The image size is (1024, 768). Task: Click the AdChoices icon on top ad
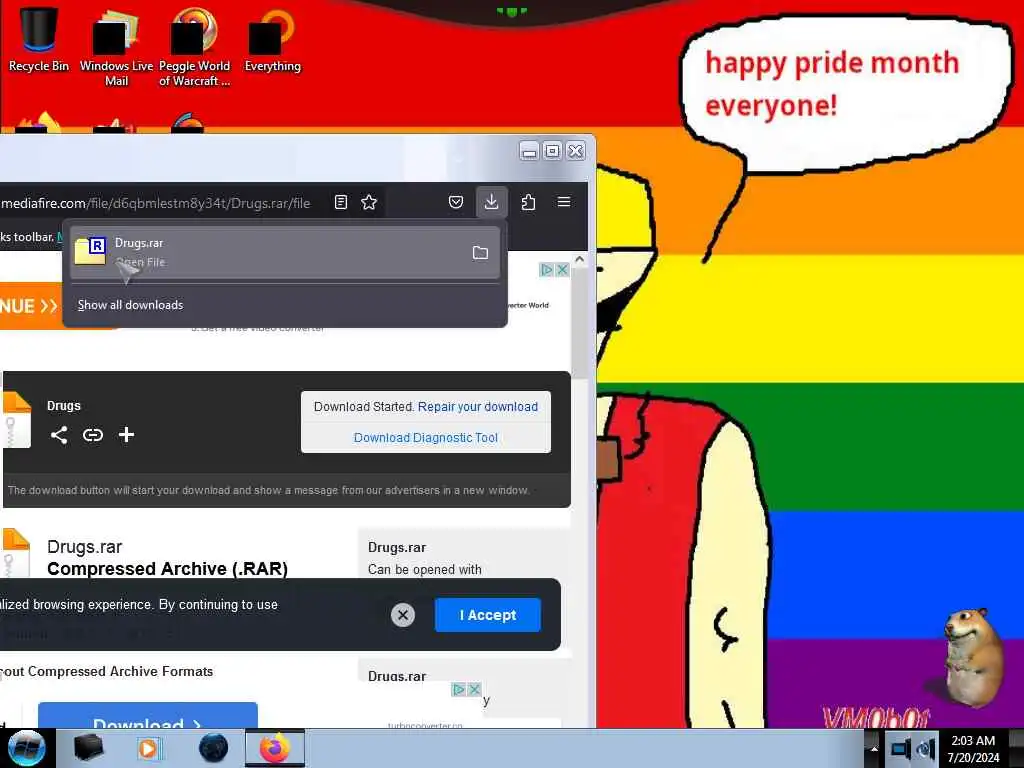pyautogui.click(x=547, y=270)
